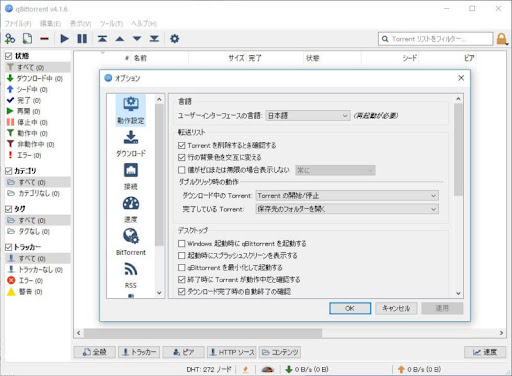The height and width of the screenshot is (376, 512).
Task: Click the pause toolbar icon
Action: pos(82,39)
